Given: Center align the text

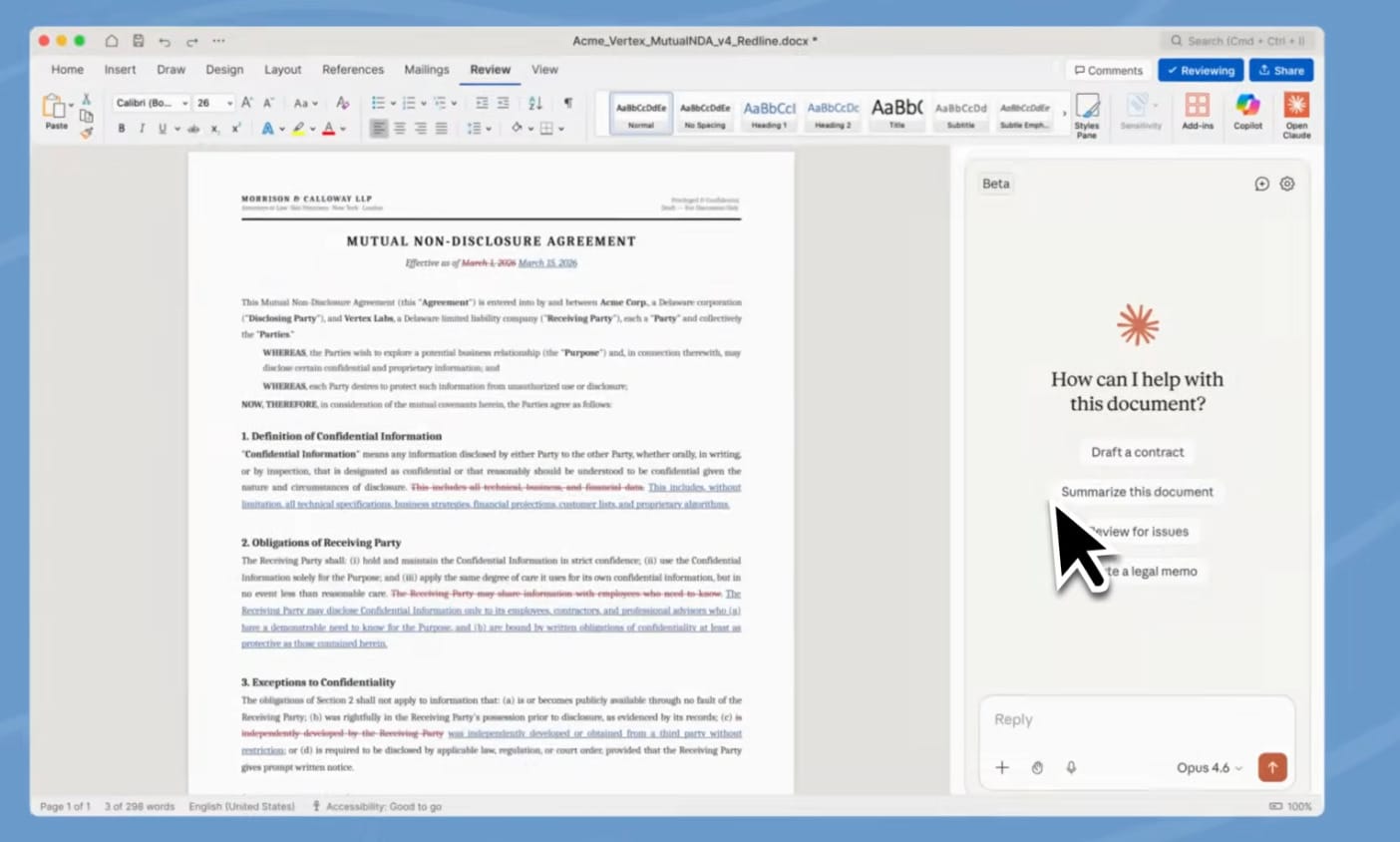Looking at the screenshot, I should (x=400, y=129).
